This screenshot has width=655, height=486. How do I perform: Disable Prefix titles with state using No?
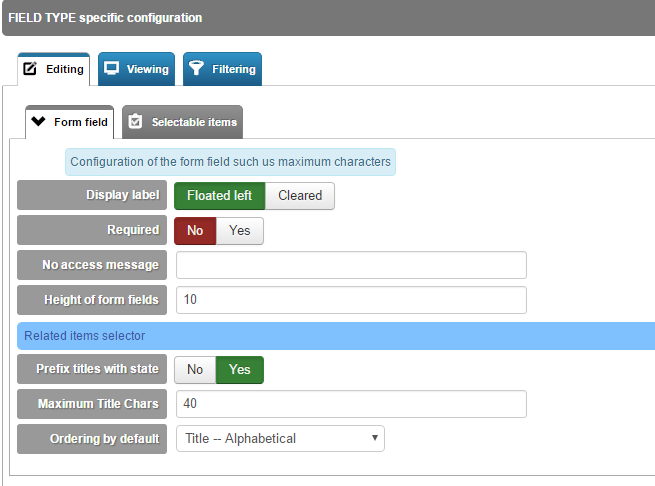pos(195,370)
